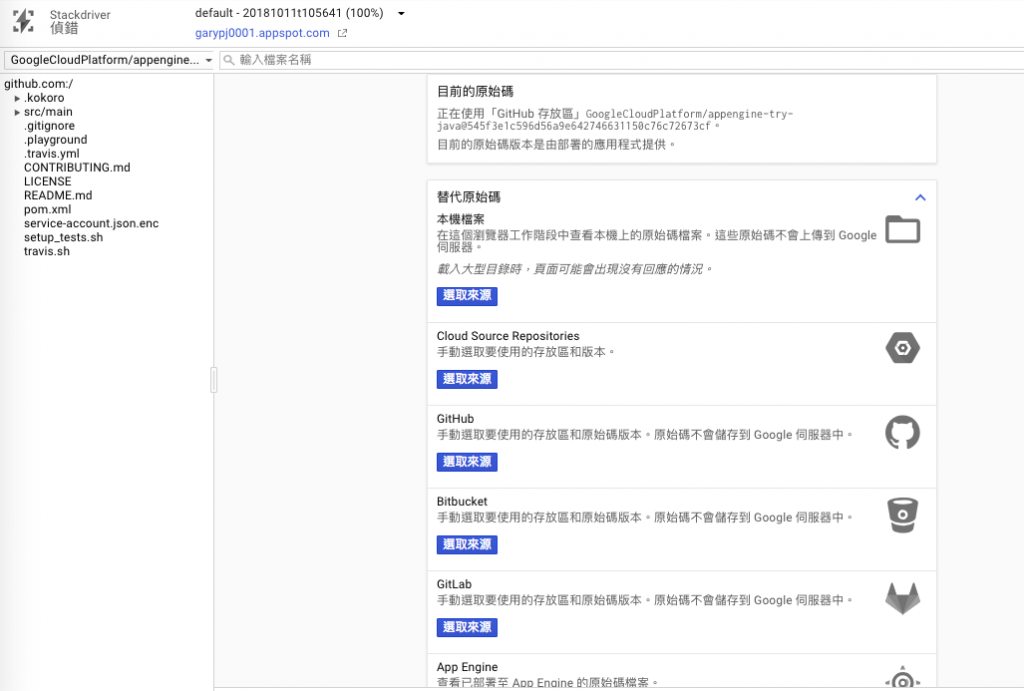Open pom.xml in the file tree
Viewport: 1024px width, 691px height.
[x=48, y=209]
